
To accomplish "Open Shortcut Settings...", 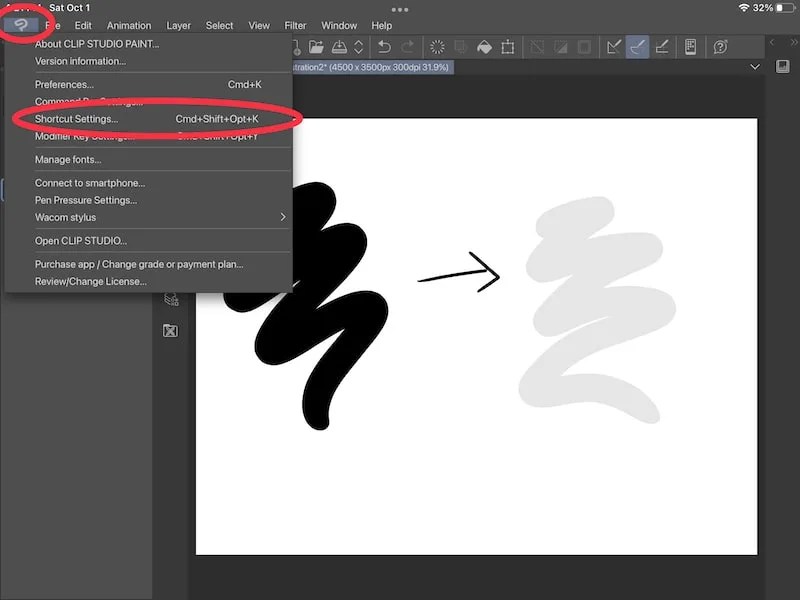I will coord(148,119).
